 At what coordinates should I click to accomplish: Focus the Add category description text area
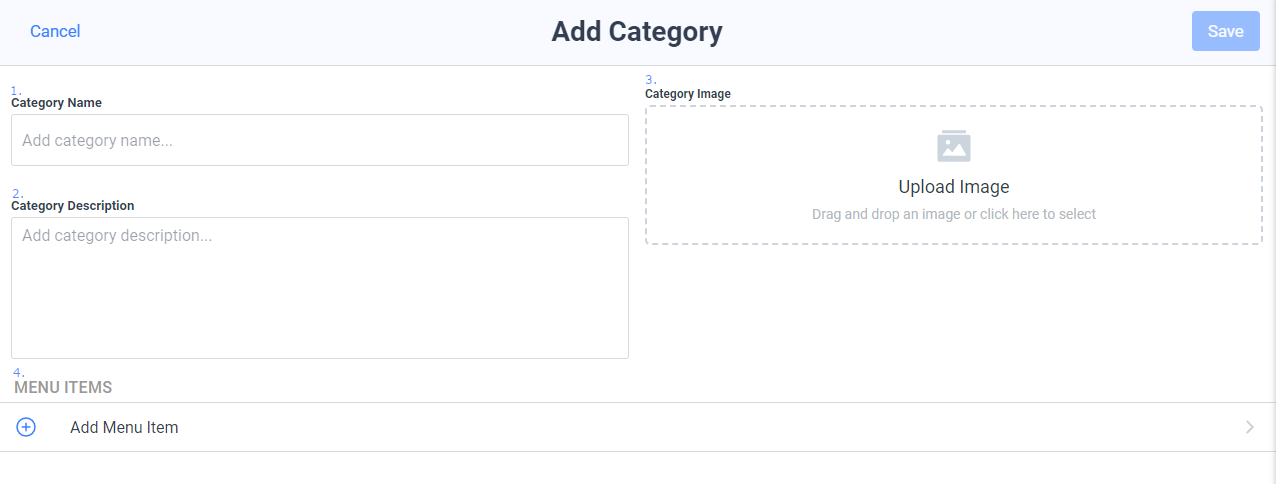(x=320, y=288)
